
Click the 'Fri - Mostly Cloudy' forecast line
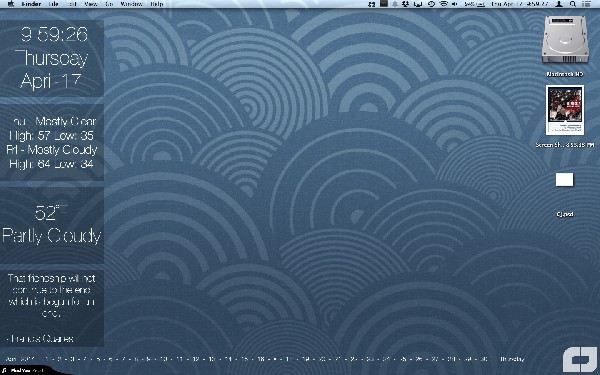coord(52,150)
